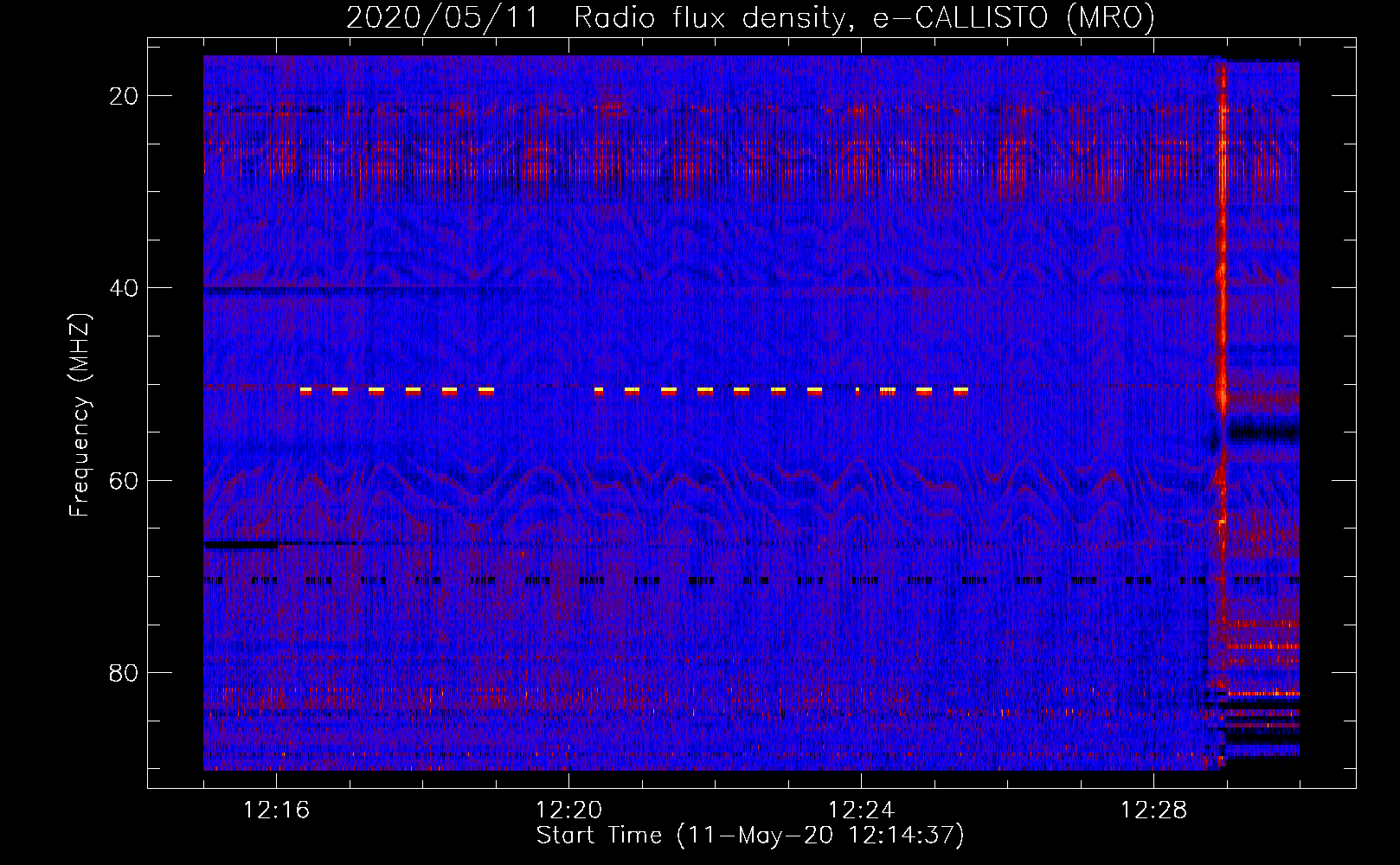
Task: Click the plot title '2020/05/11 Radio flux density, e-CALLISTO (MRO)'
Action: tap(750, 17)
